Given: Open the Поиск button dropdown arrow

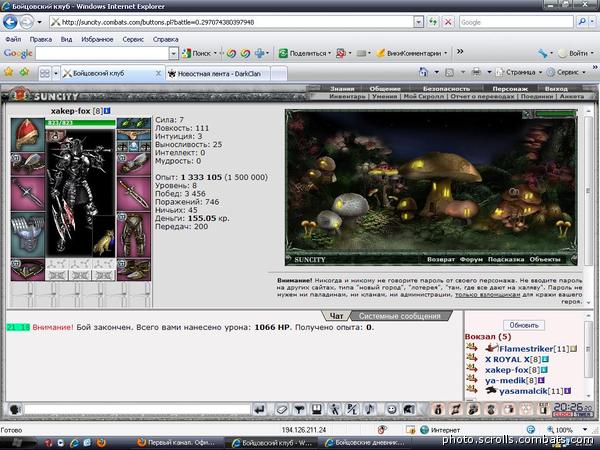Looking at the screenshot, I should click(x=215, y=54).
